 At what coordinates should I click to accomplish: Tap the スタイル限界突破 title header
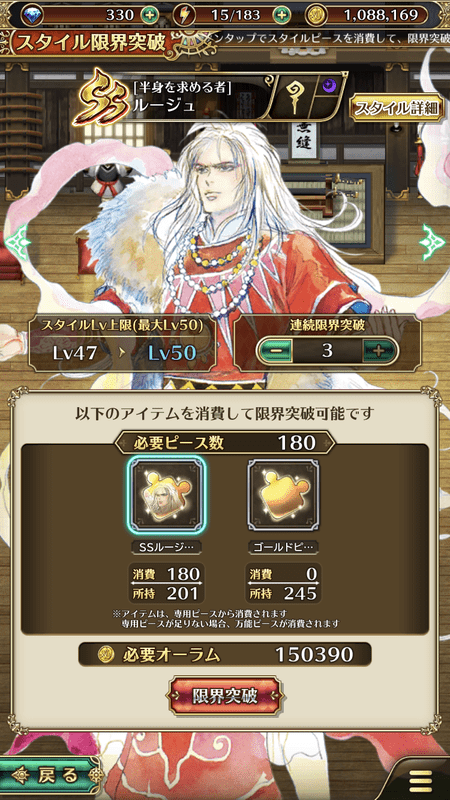92,43
